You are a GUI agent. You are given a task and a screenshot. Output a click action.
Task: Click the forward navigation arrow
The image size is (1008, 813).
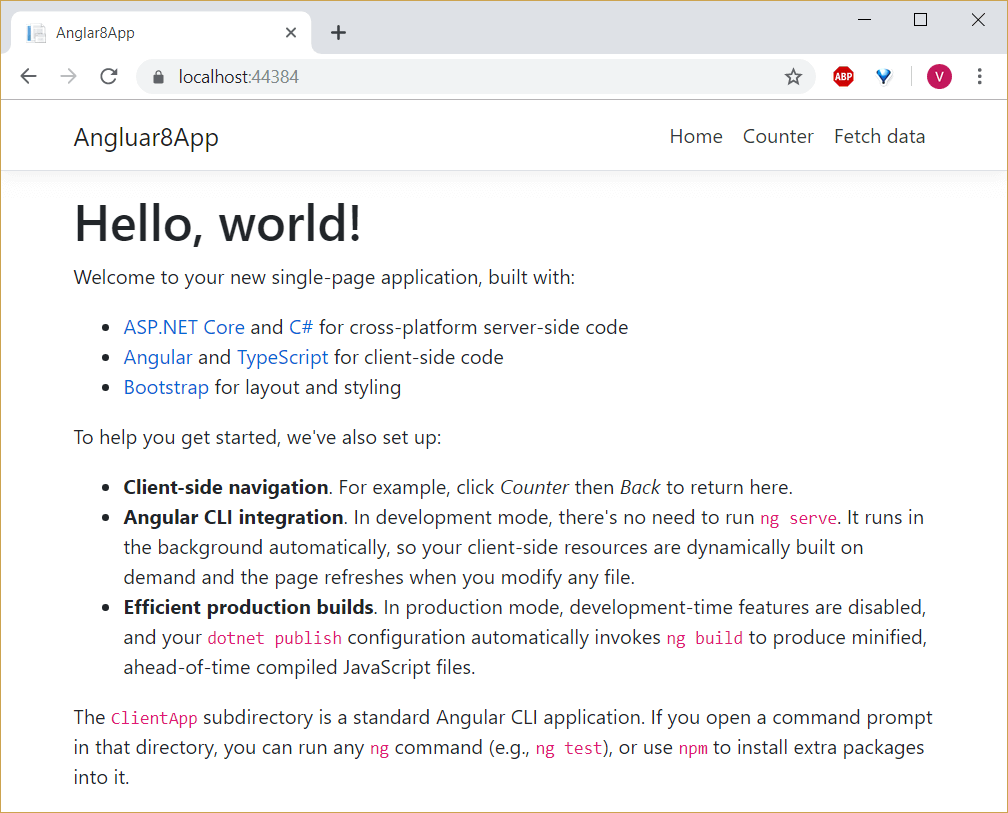coord(68,76)
